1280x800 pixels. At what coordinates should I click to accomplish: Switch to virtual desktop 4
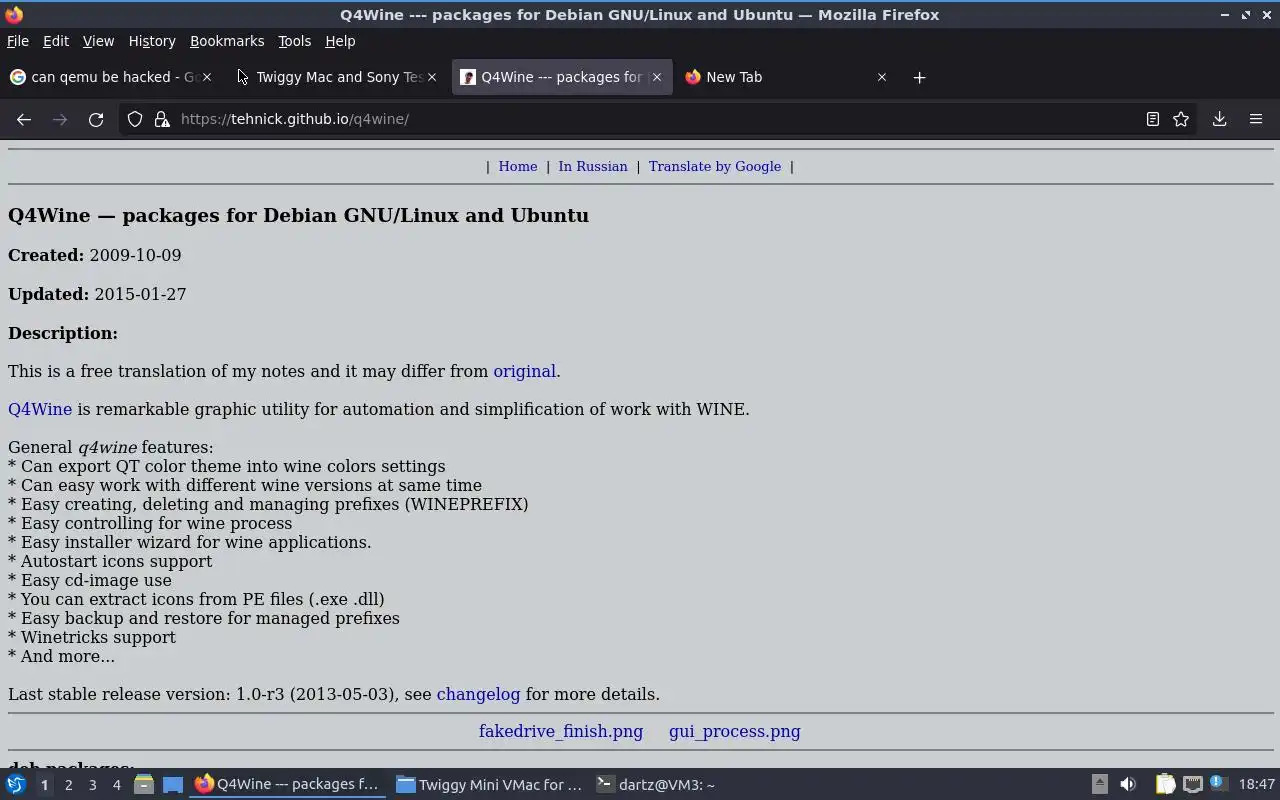pyautogui.click(x=117, y=785)
